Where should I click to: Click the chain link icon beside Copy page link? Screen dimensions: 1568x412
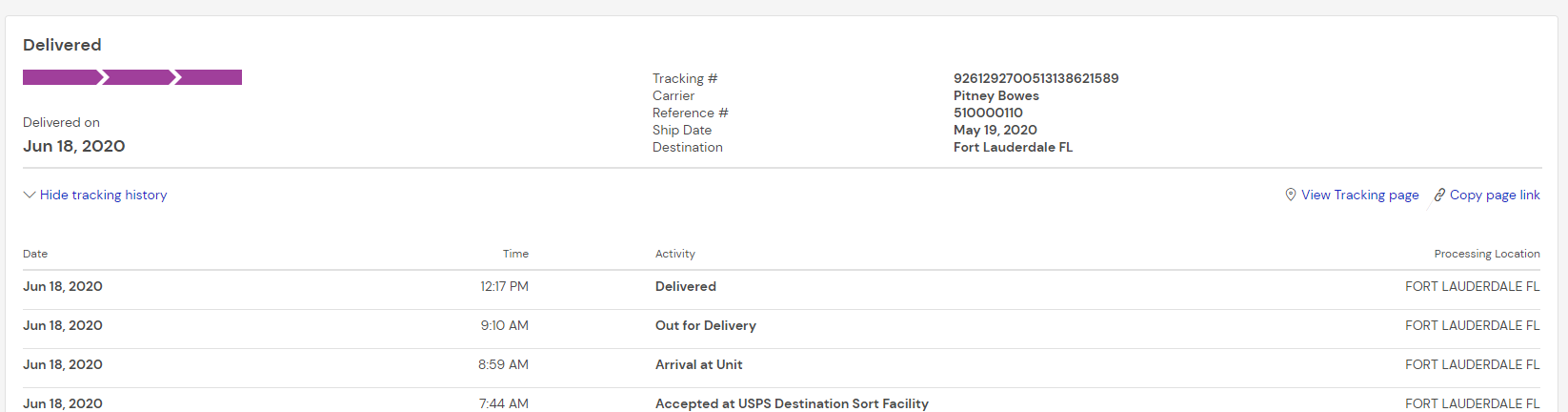click(x=1439, y=195)
